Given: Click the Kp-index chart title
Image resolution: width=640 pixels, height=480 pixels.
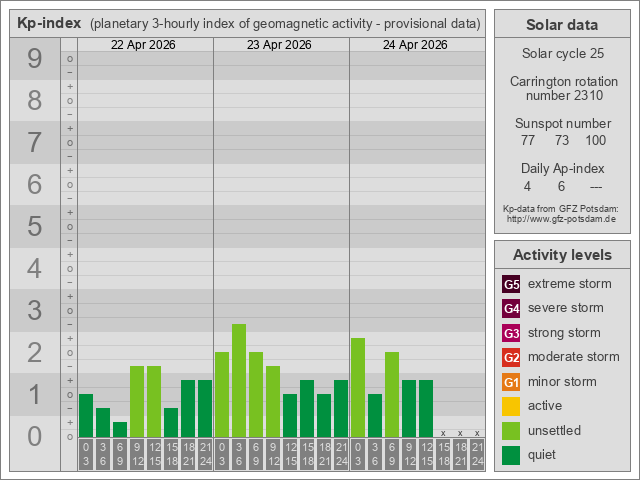Looking at the screenshot, I should (47, 24).
